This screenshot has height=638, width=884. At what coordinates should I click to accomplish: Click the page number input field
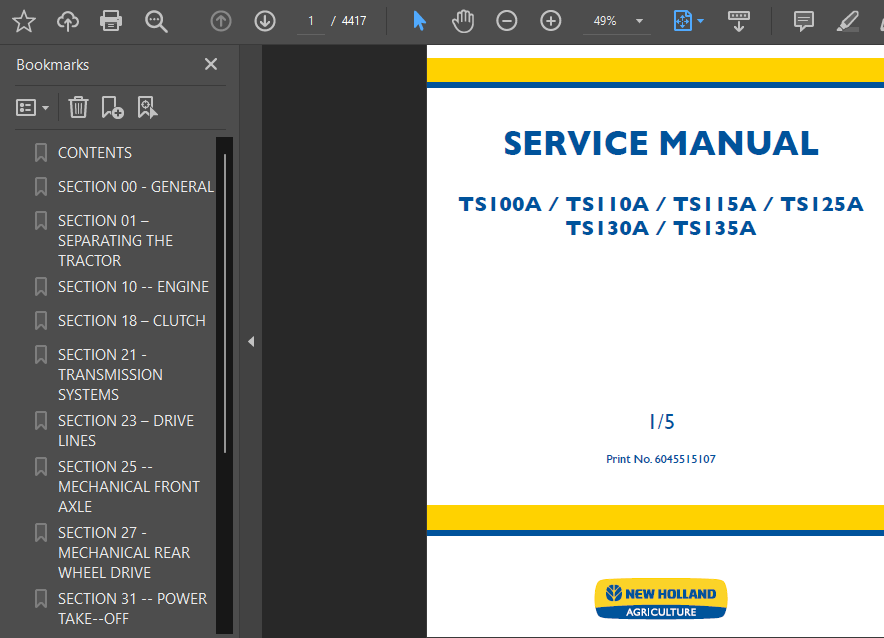click(x=310, y=20)
